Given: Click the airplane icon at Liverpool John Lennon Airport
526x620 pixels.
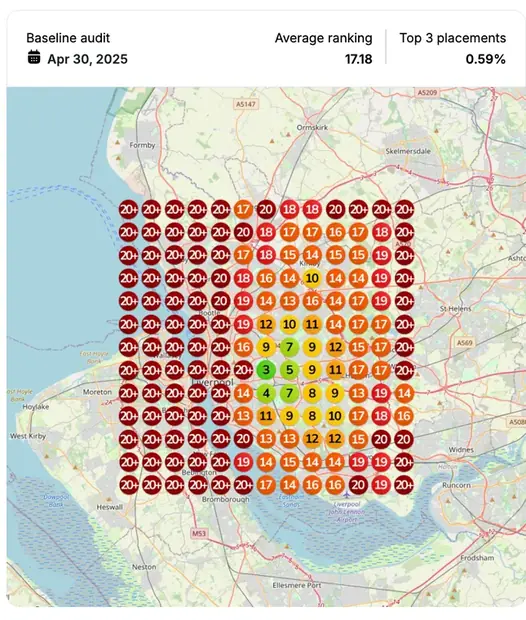Looking at the screenshot, I should pos(346,494).
